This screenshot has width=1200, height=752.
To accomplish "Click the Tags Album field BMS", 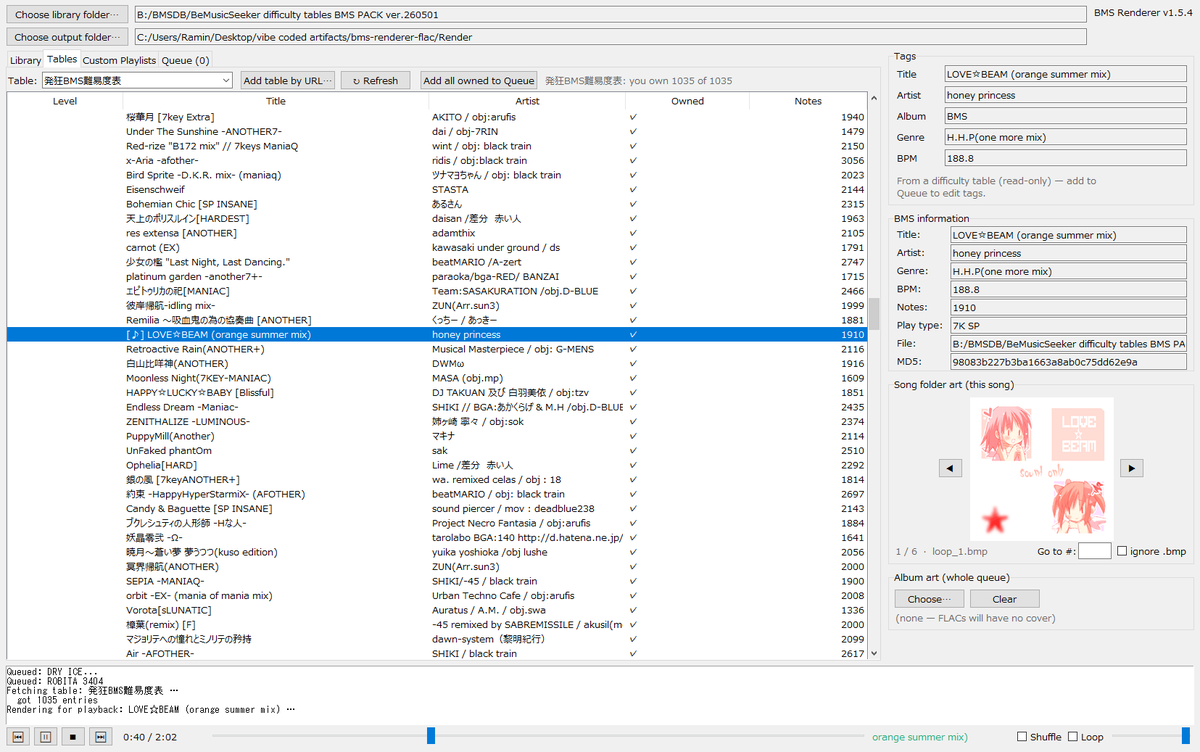I will coord(1066,116).
